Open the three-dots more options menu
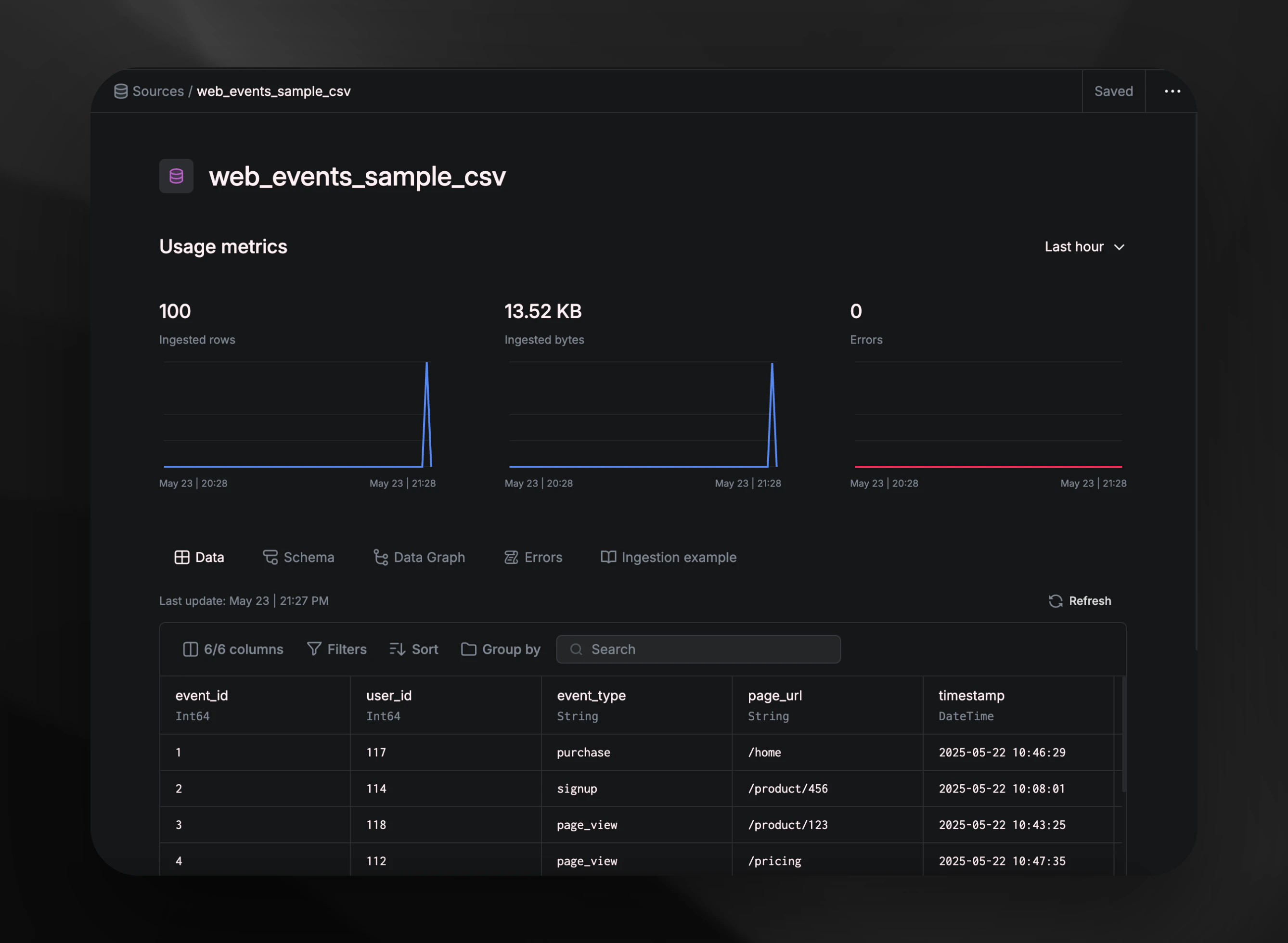The width and height of the screenshot is (1288, 943). (1172, 91)
